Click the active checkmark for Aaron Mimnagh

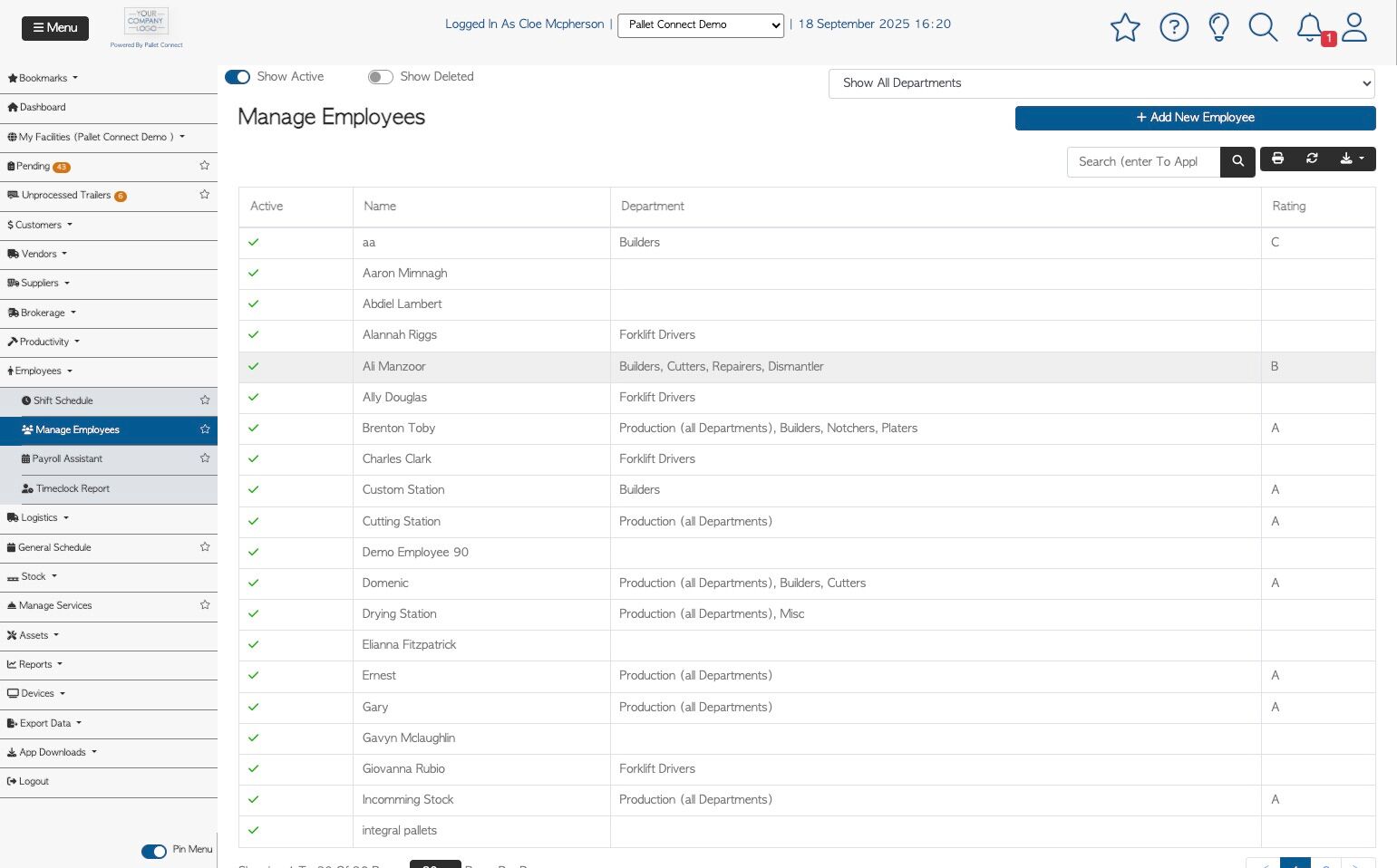(x=254, y=273)
